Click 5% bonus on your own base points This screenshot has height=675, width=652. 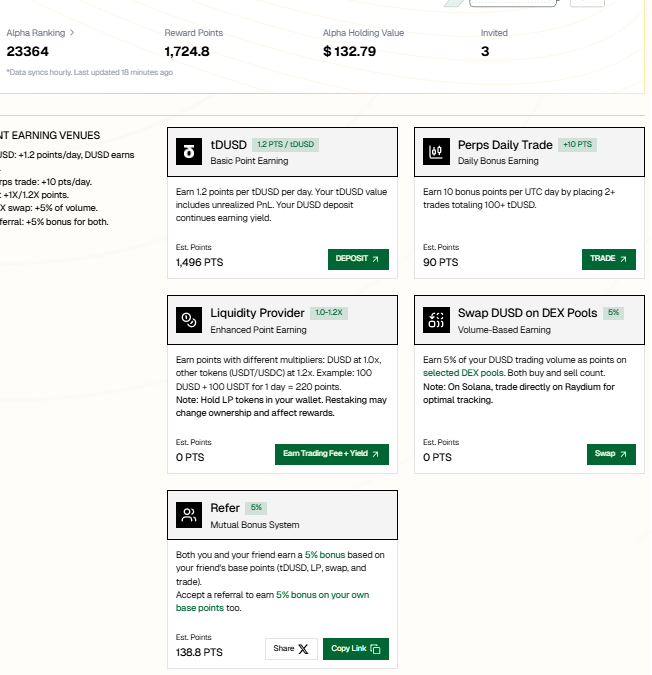tap(272, 601)
